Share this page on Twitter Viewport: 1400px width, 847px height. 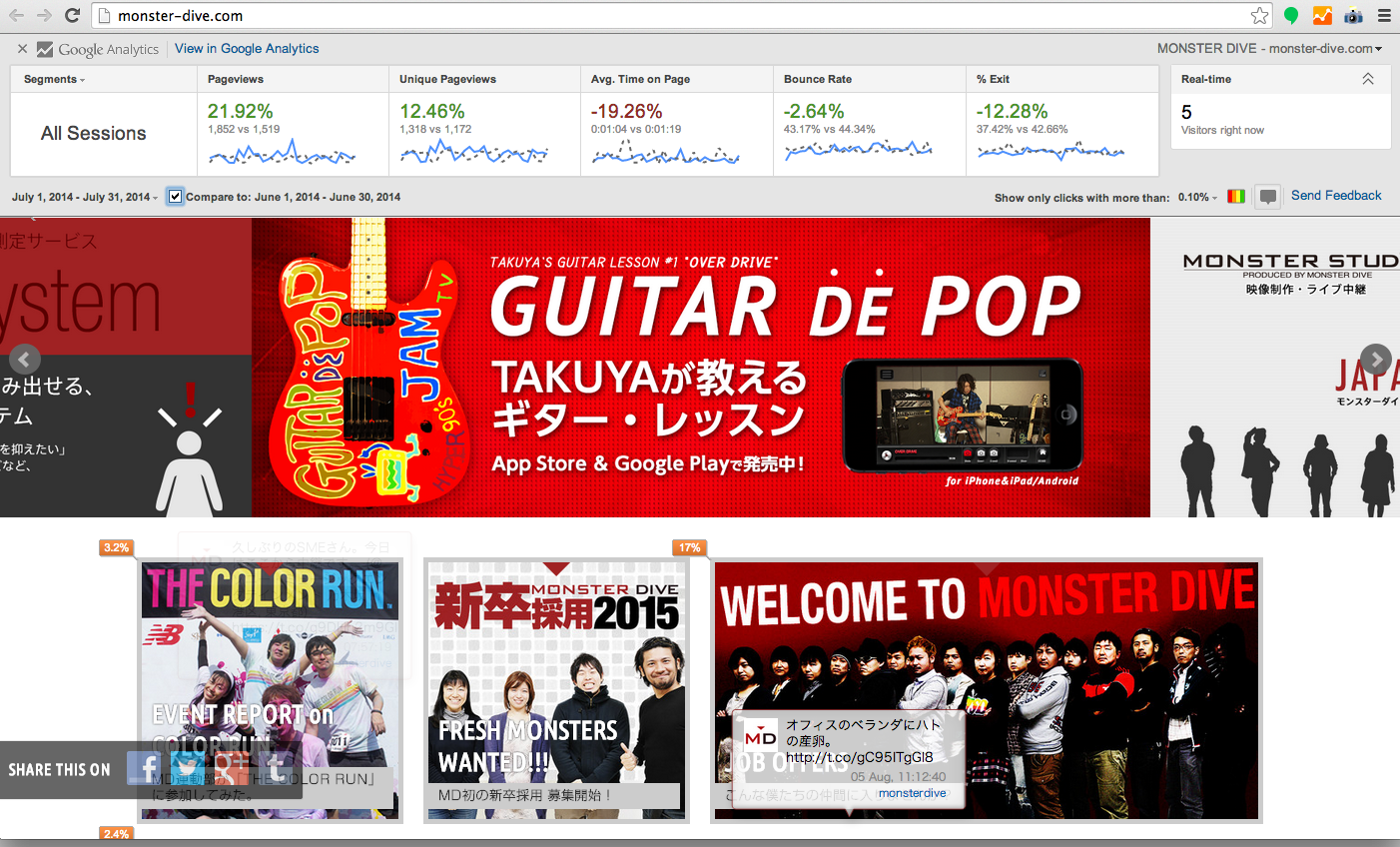click(188, 768)
